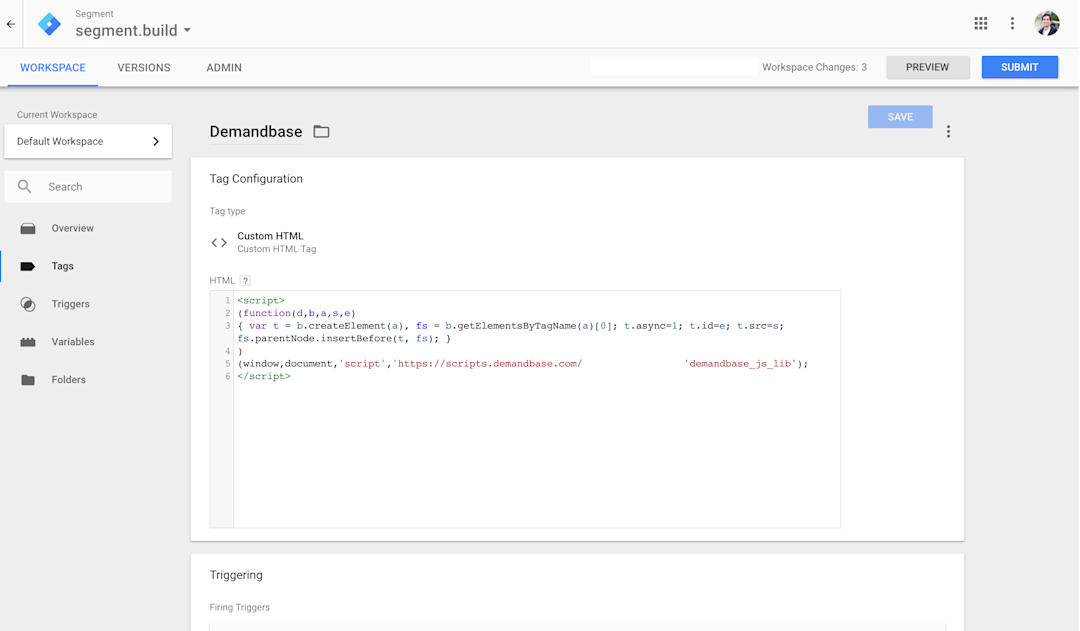Click the Folders sidebar icon
Image resolution: width=1080 pixels, height=631 pixels.
pos(28,380)
